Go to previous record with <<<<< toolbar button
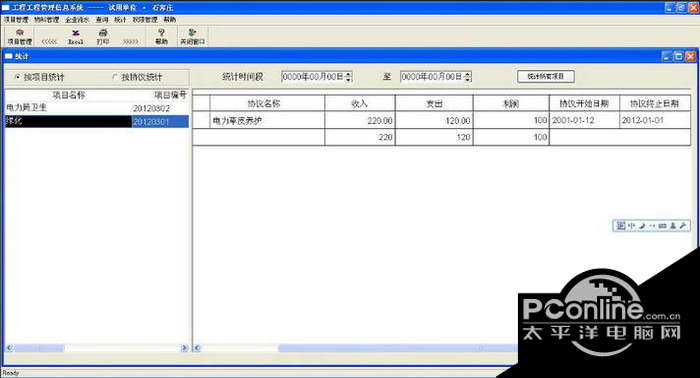This screenshot has height=378, width=700. click(x=49, y=42)
